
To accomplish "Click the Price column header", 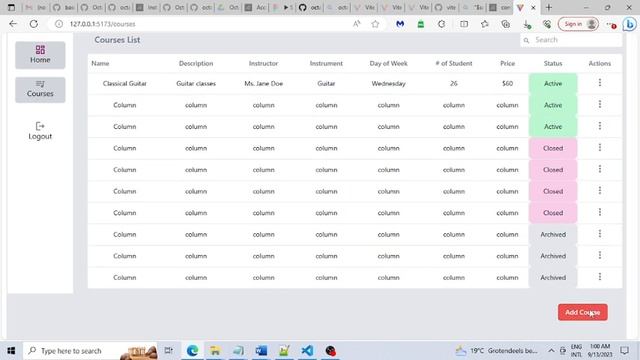I will [x=507, y=64].
